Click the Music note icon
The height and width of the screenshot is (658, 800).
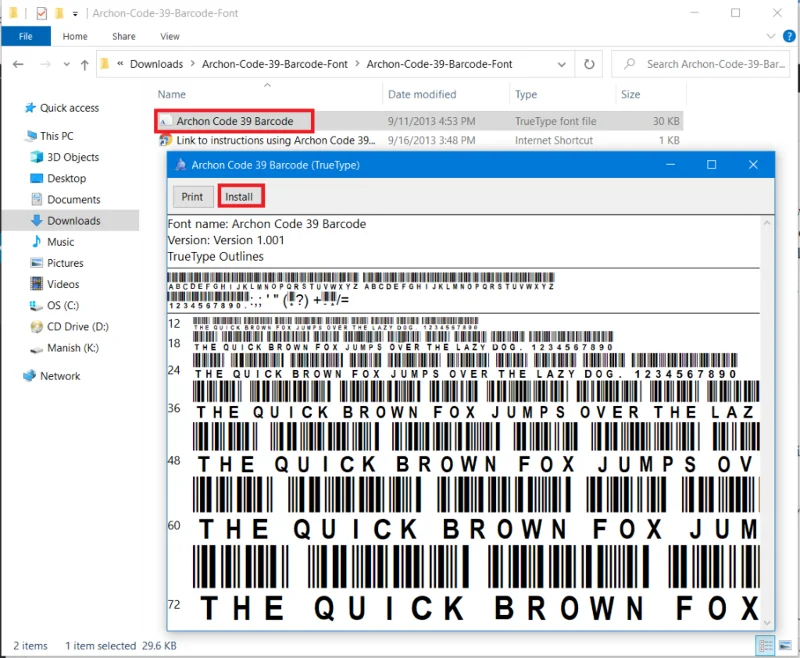click(x=36, y=241)
